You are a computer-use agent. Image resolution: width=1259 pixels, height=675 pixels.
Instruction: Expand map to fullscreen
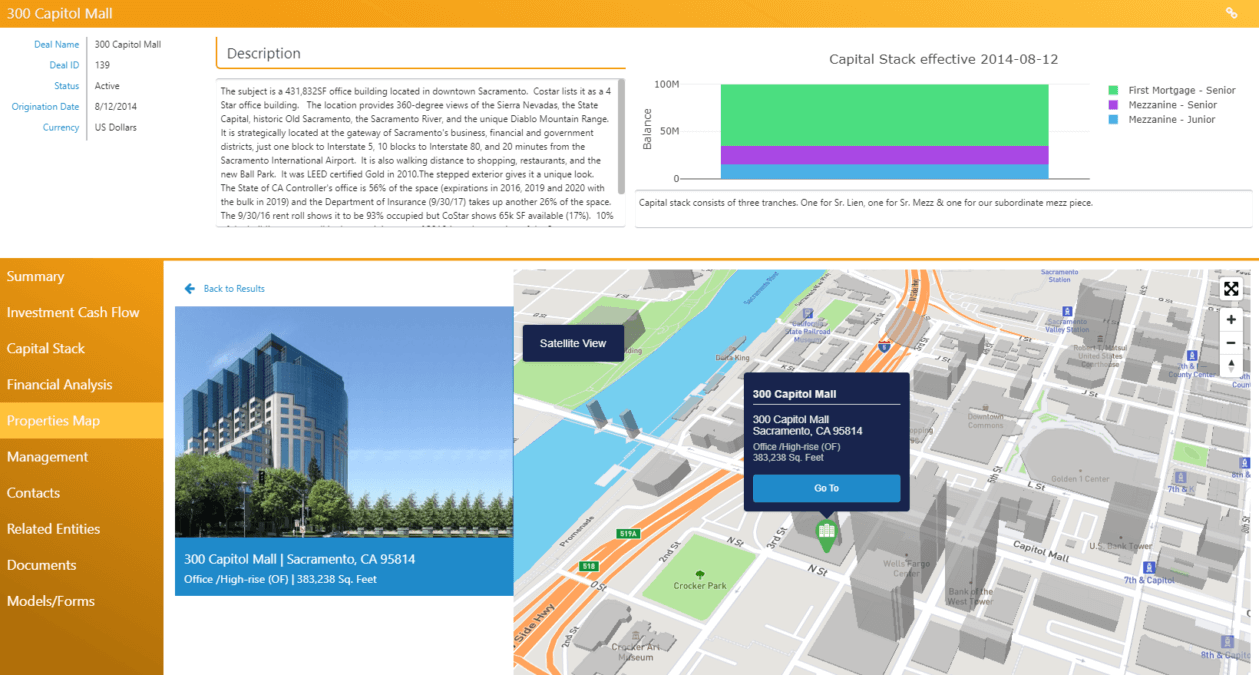(1231, 289)
